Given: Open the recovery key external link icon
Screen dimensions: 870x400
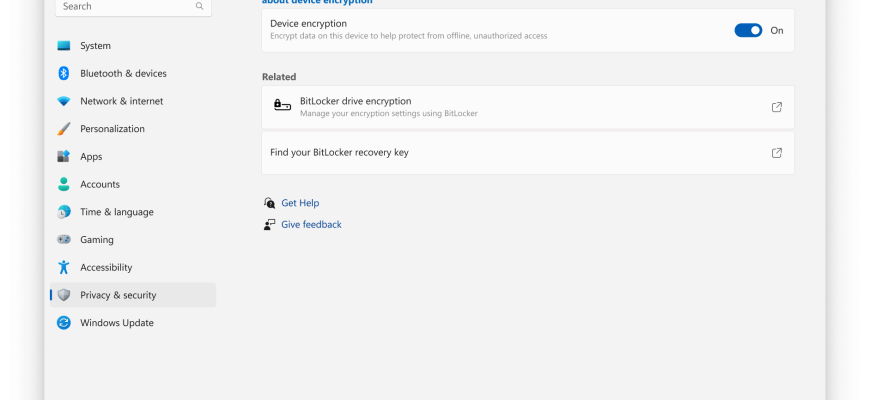Looking at the screenshot, I should pos(777,153).
